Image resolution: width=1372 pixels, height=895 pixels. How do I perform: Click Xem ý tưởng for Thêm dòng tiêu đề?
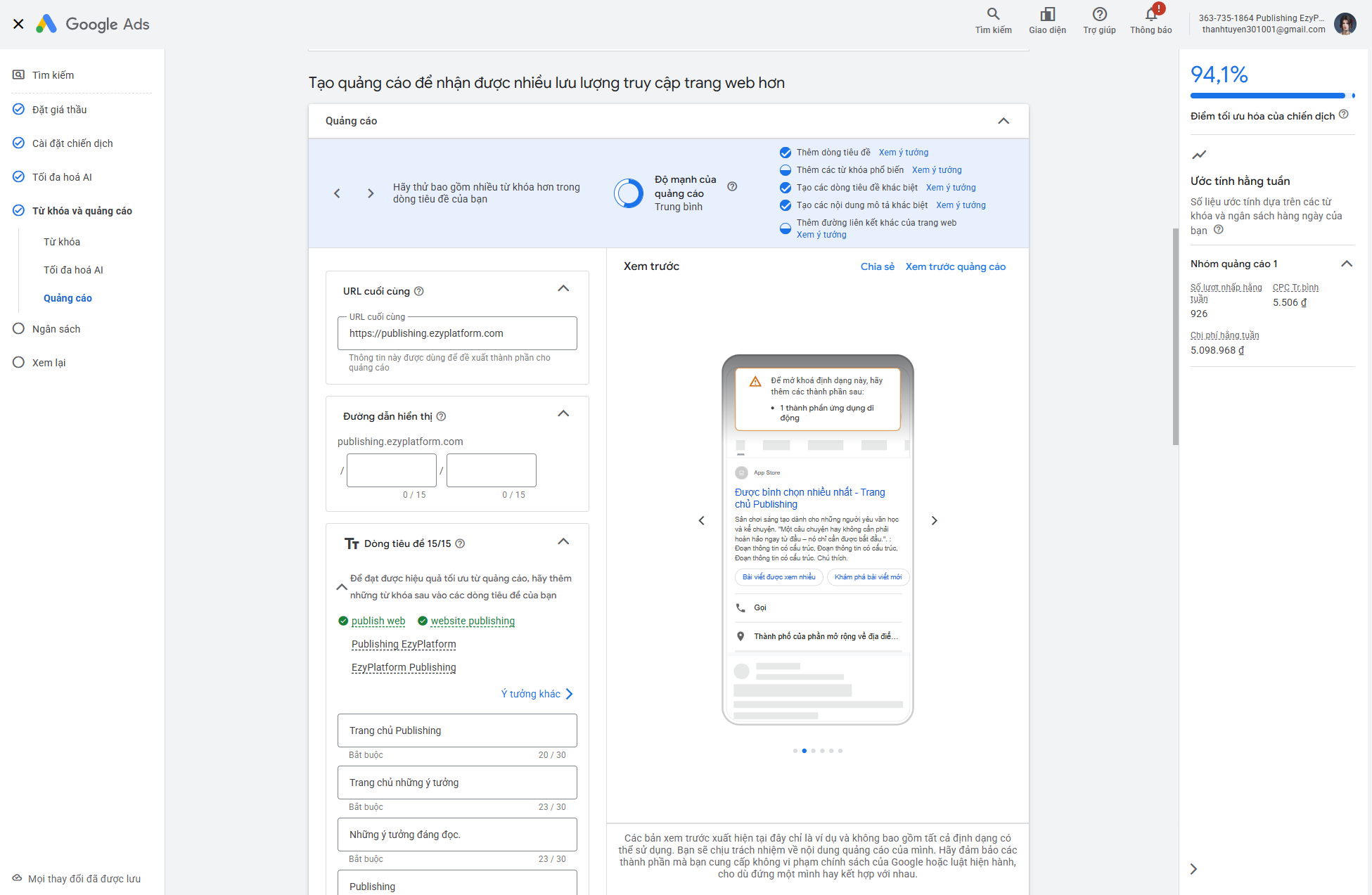click(x=904, y=153)
